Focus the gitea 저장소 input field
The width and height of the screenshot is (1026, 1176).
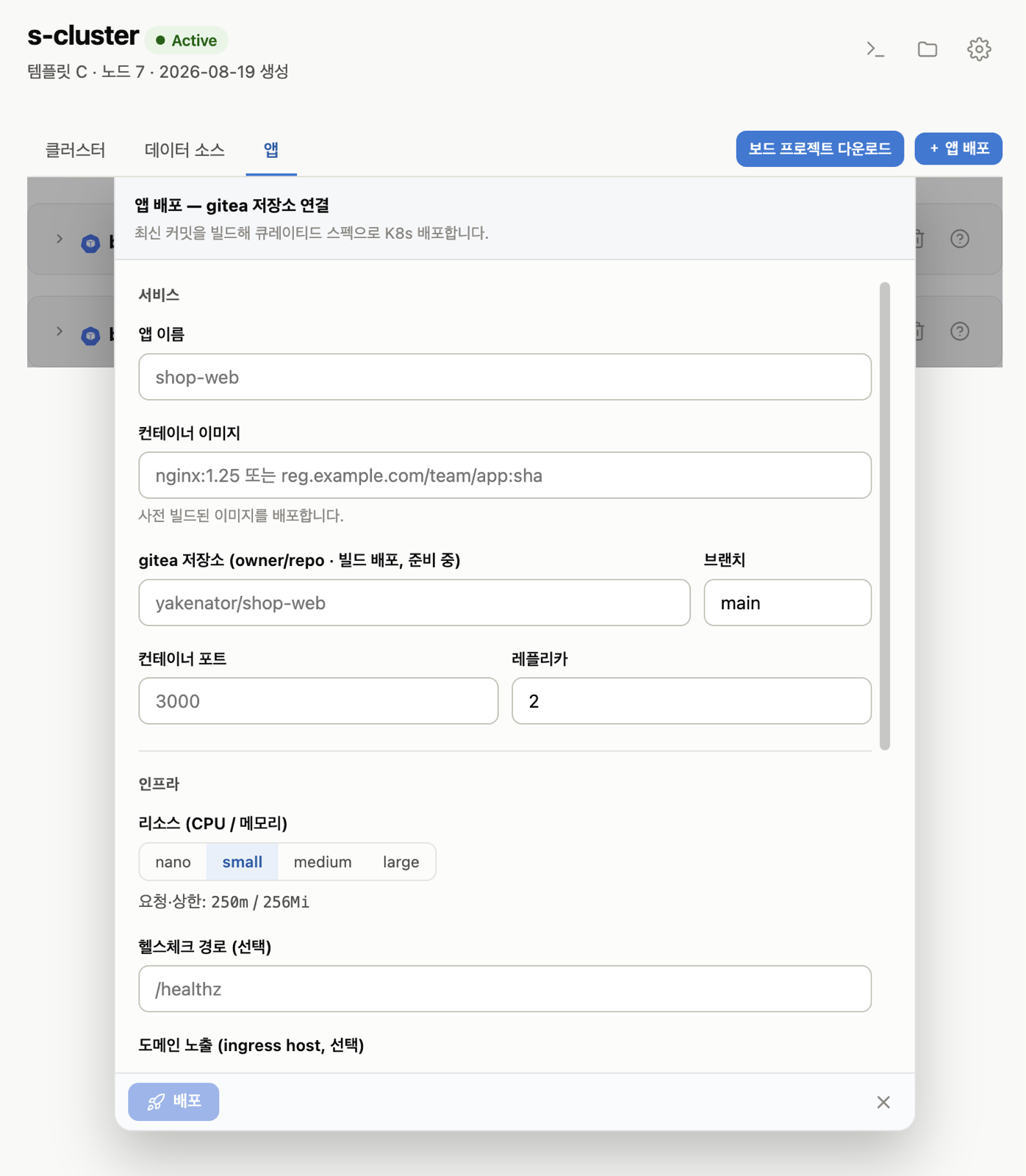coord(415,603)
